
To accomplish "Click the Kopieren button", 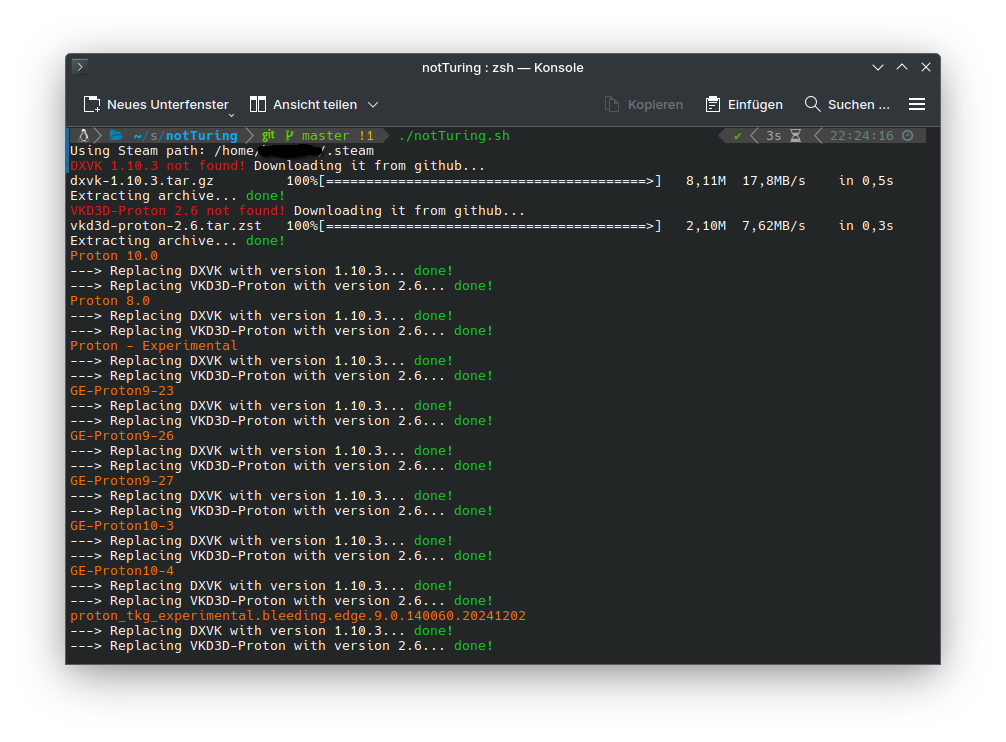I will pos(644,105).
